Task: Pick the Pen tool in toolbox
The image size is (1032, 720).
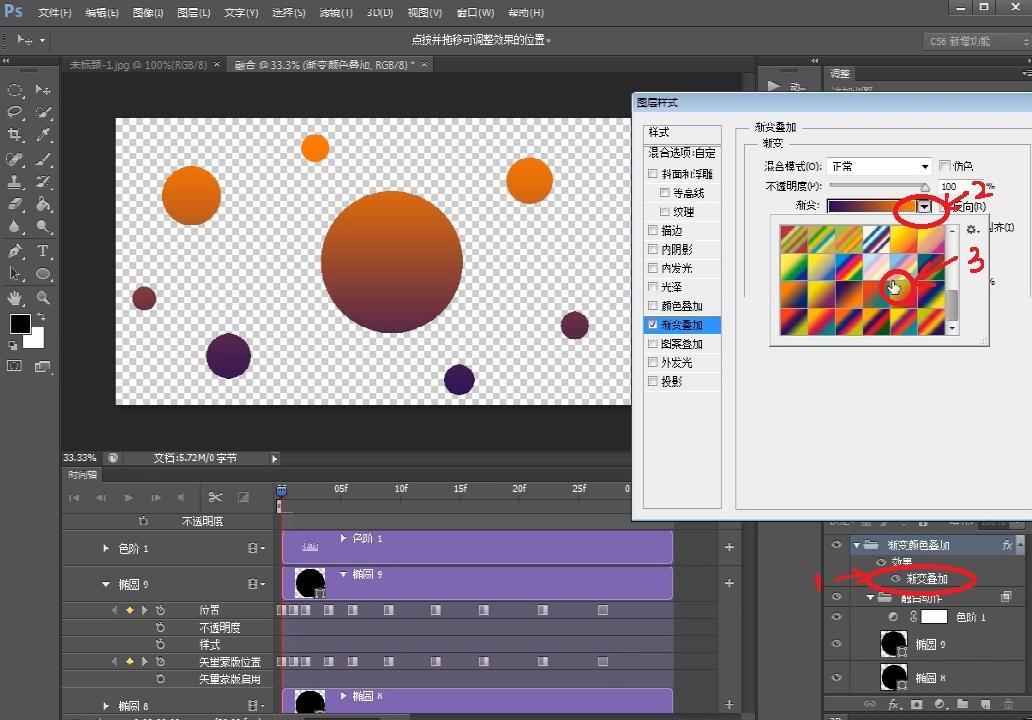Action: point(15,251)
